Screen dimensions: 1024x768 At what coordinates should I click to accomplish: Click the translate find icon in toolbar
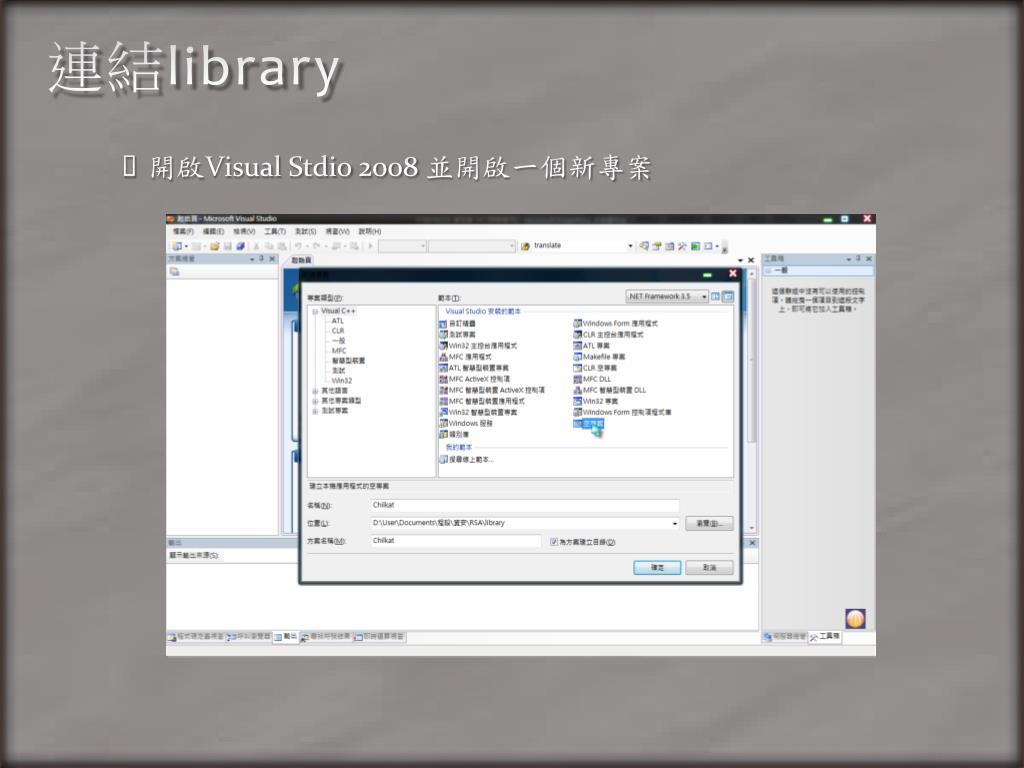coord(525,246)
